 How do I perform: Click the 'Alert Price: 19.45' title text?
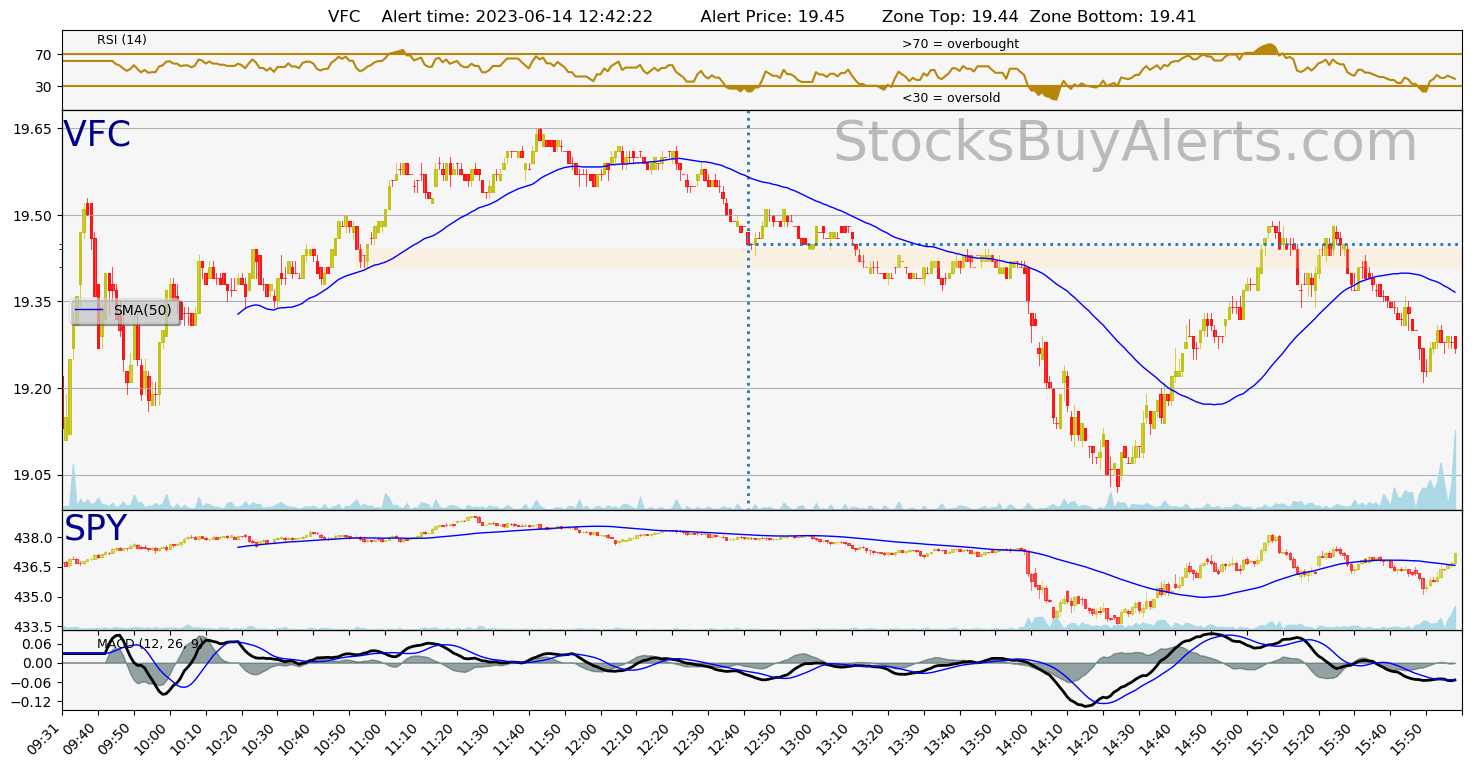[772, 16]
